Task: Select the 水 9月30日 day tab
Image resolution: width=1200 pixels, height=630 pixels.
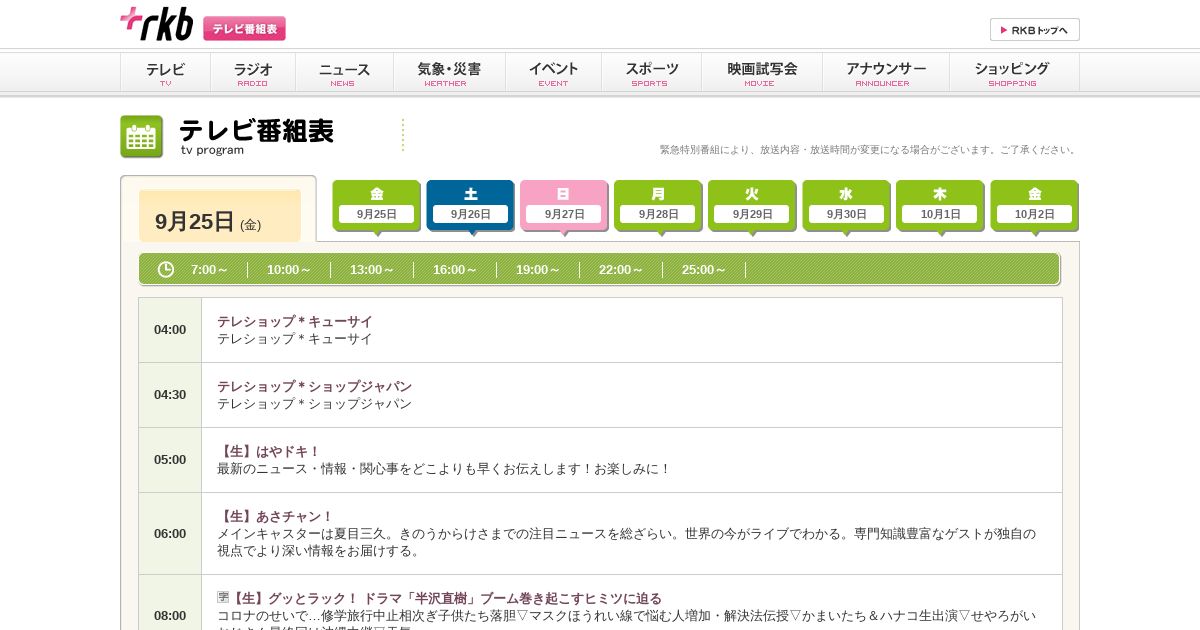Action: click(846, 206)
